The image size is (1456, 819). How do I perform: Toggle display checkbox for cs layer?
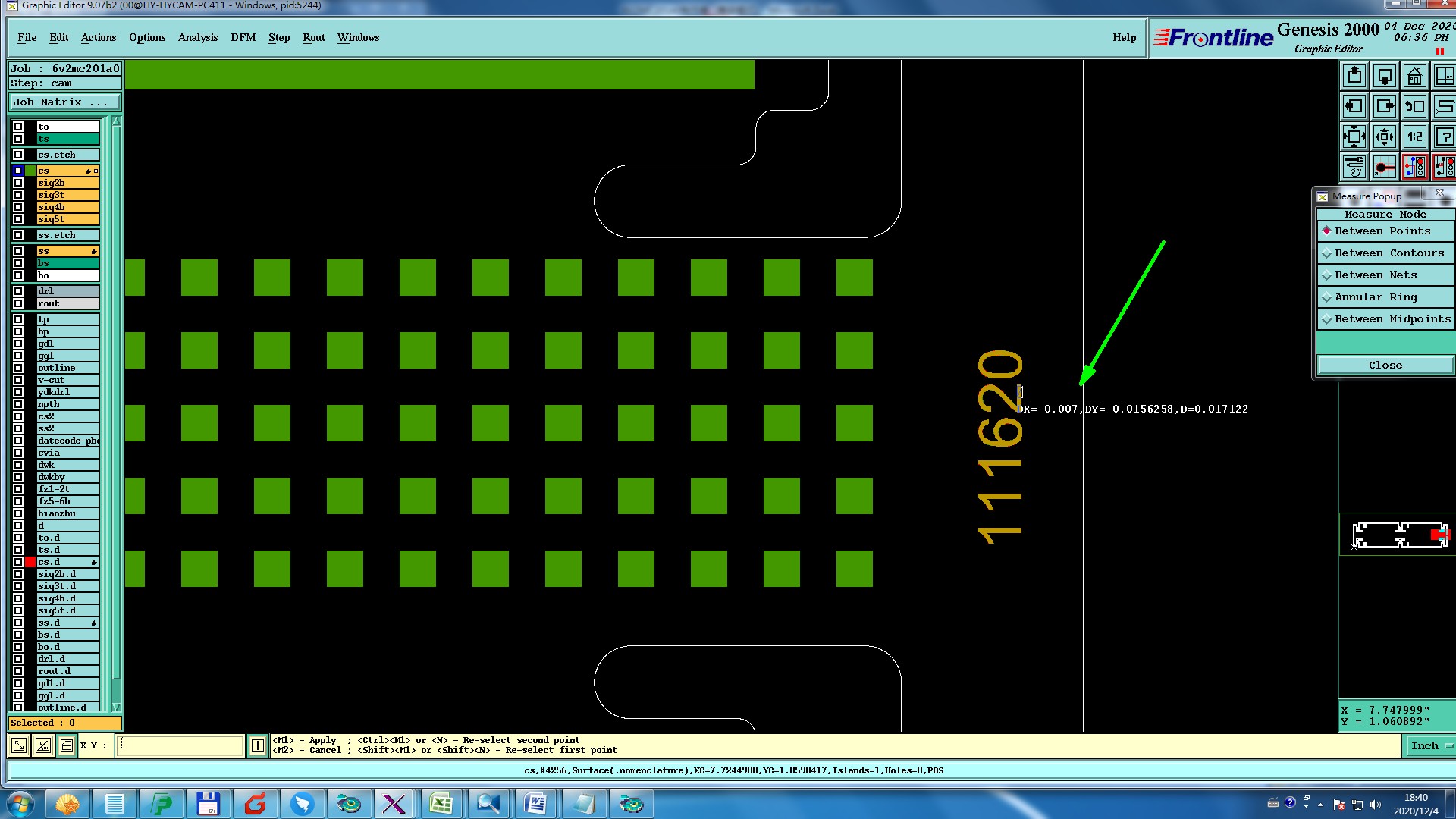tap(18, 171)
